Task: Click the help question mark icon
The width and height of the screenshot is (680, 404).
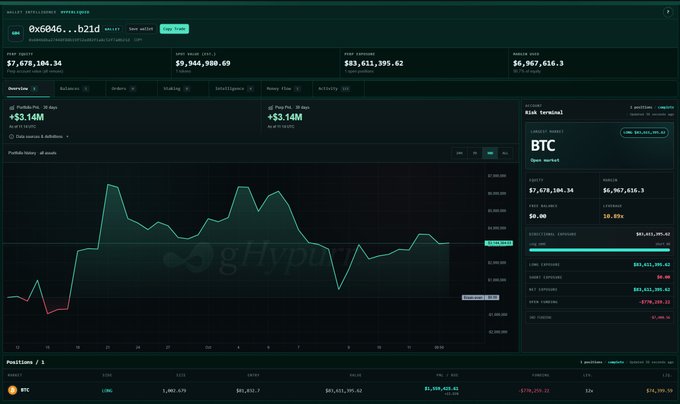Action: pos(667,12)
